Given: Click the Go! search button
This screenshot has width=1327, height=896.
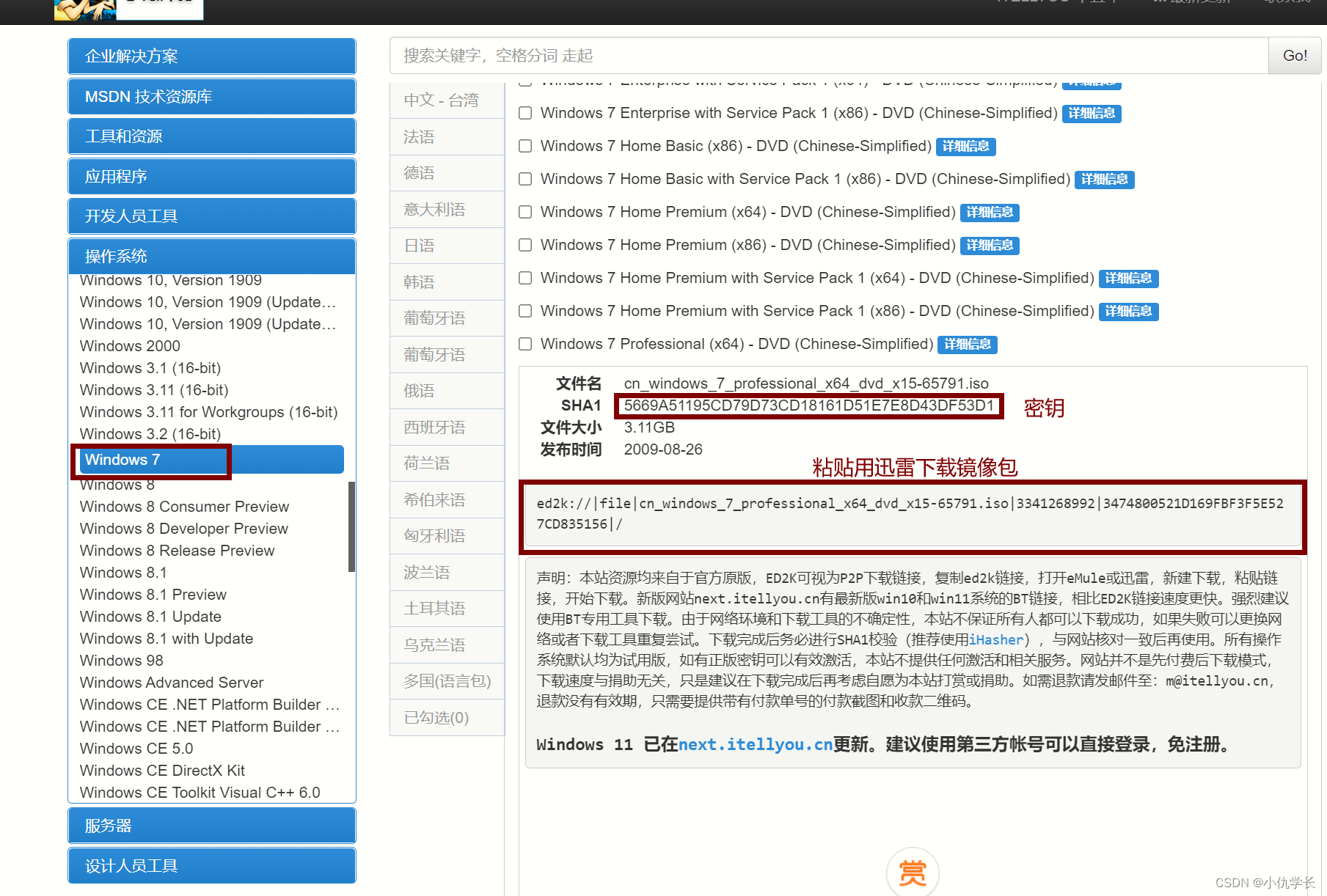Looking at the screenshot, I should point(1295,56).
